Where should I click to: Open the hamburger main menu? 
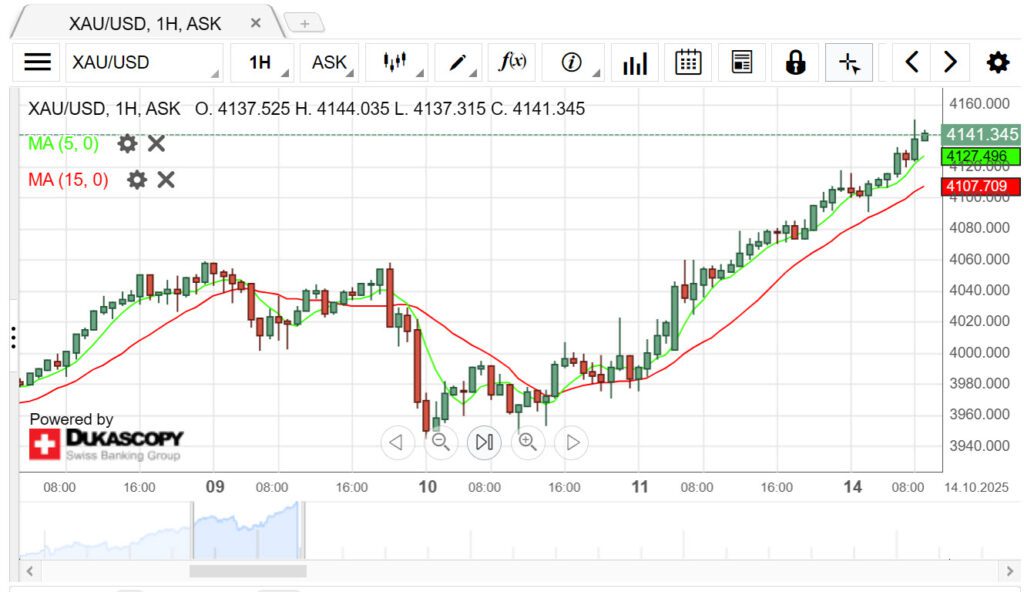click(x=37, y=62)
